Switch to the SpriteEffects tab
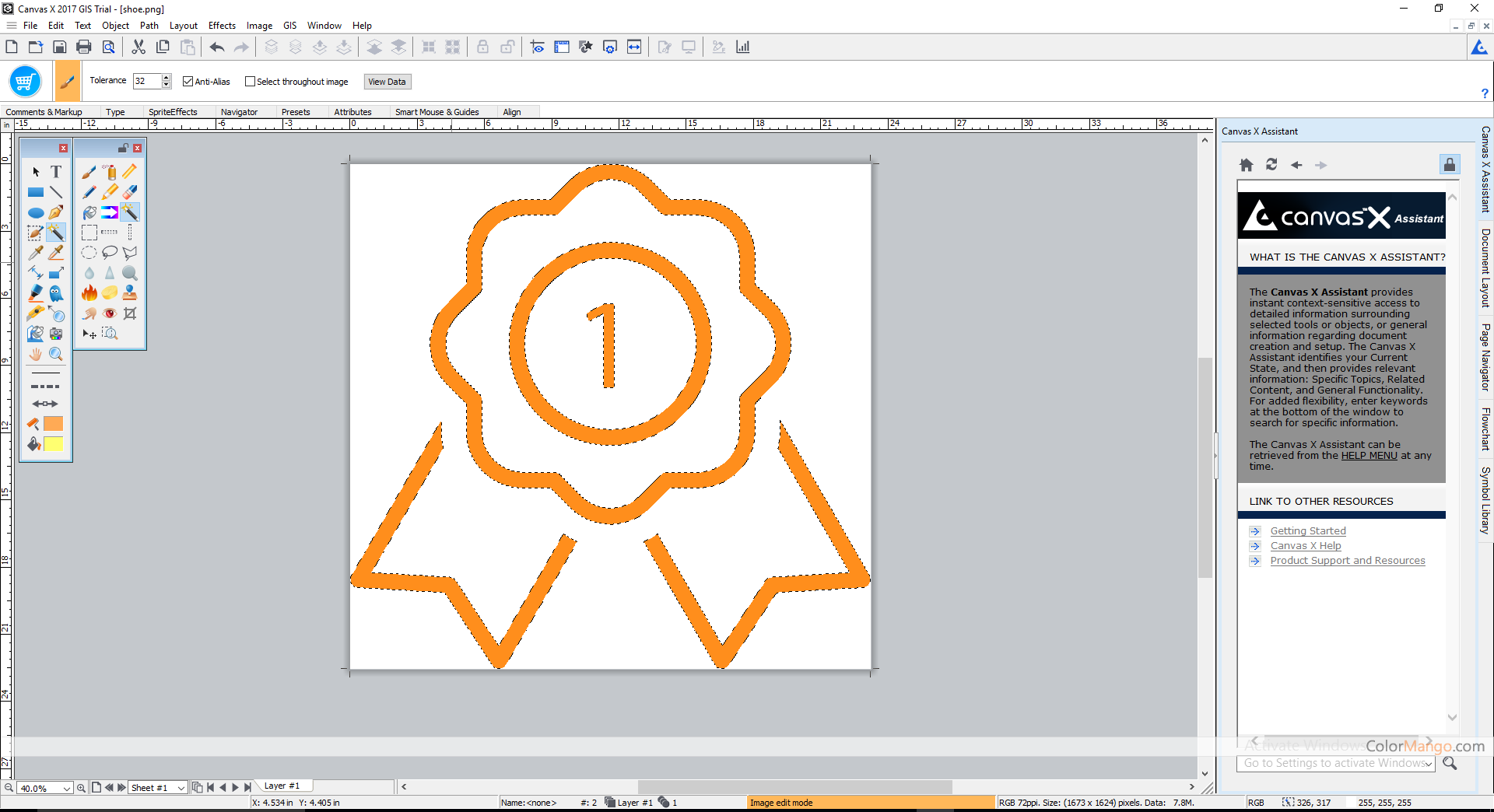Viewport: 1494px width, 812px height. 173,112
